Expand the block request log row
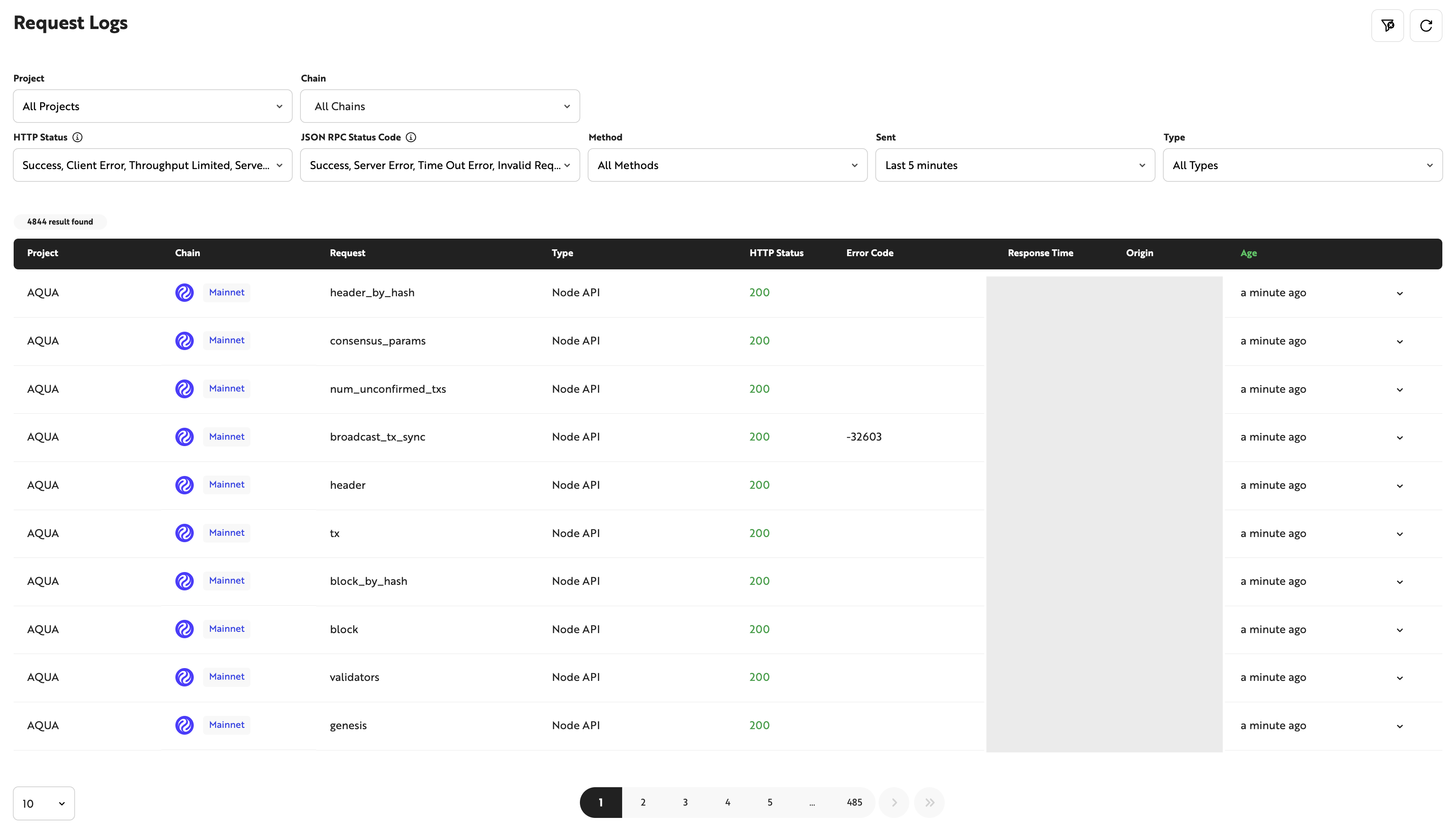The image size is (1456, 835). pyautogui.click(x=1399, y=630)
